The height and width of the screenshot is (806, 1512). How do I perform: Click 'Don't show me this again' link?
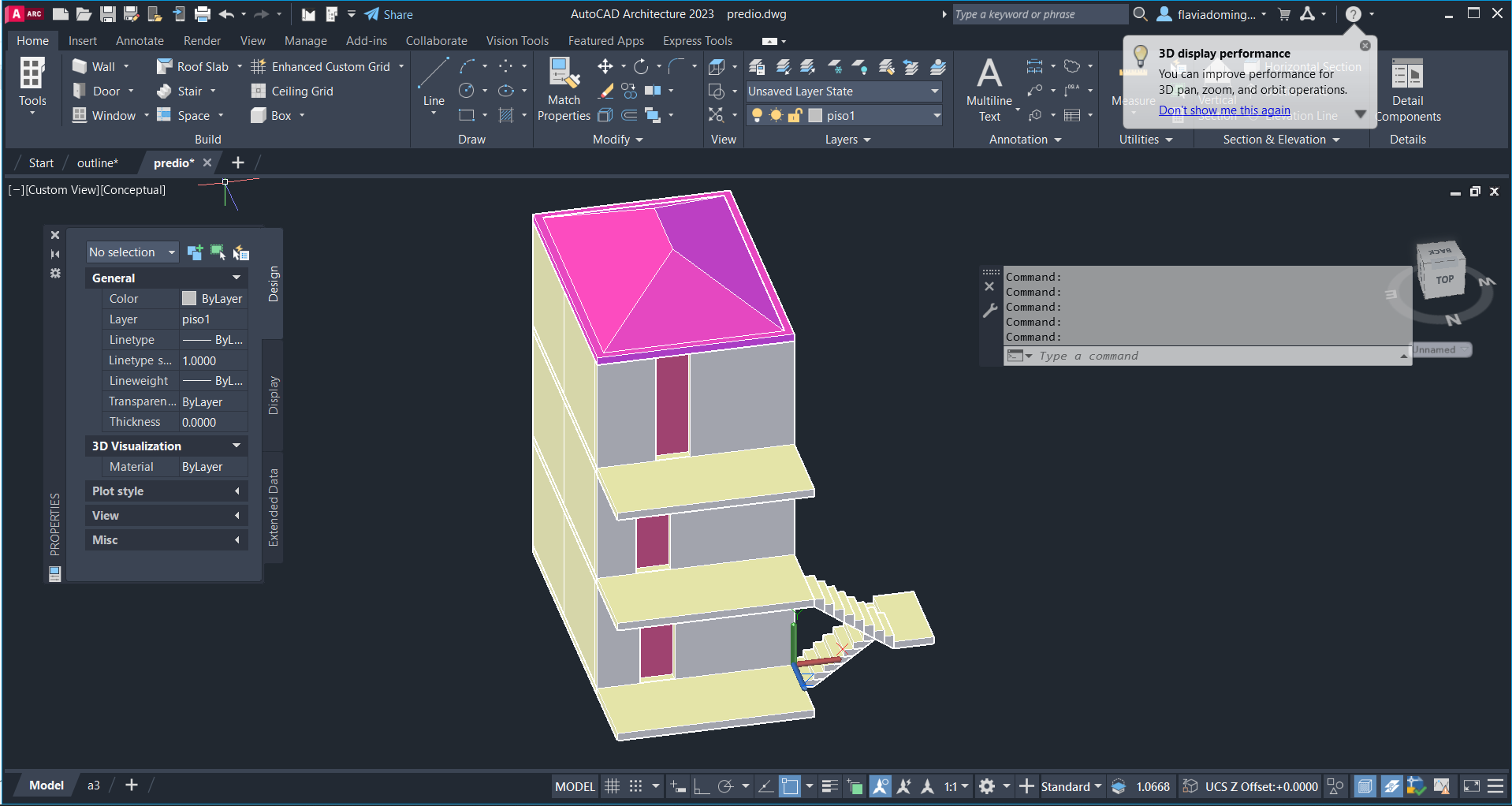pos(1223,110)
